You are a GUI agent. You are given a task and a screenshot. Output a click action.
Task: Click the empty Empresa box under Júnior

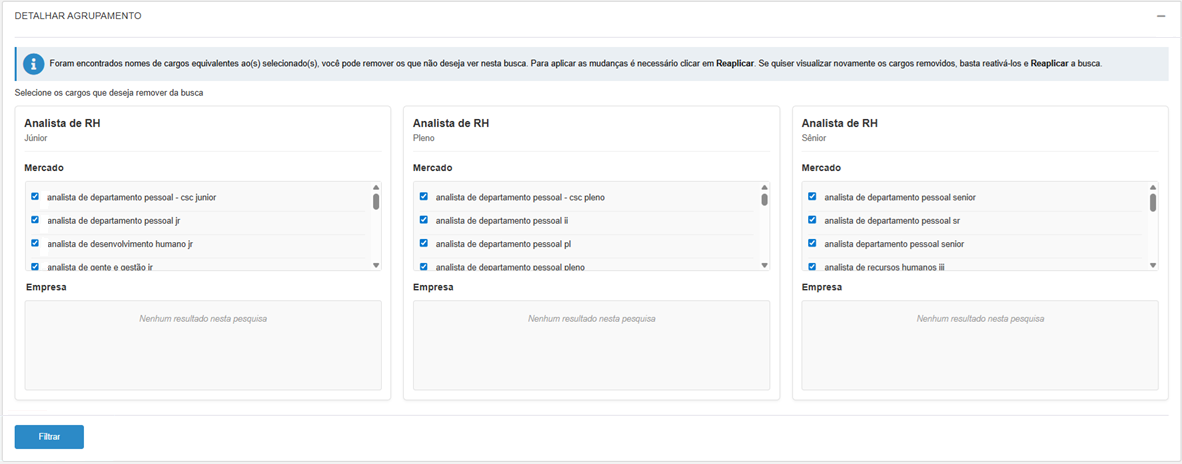tap(203, 345)
